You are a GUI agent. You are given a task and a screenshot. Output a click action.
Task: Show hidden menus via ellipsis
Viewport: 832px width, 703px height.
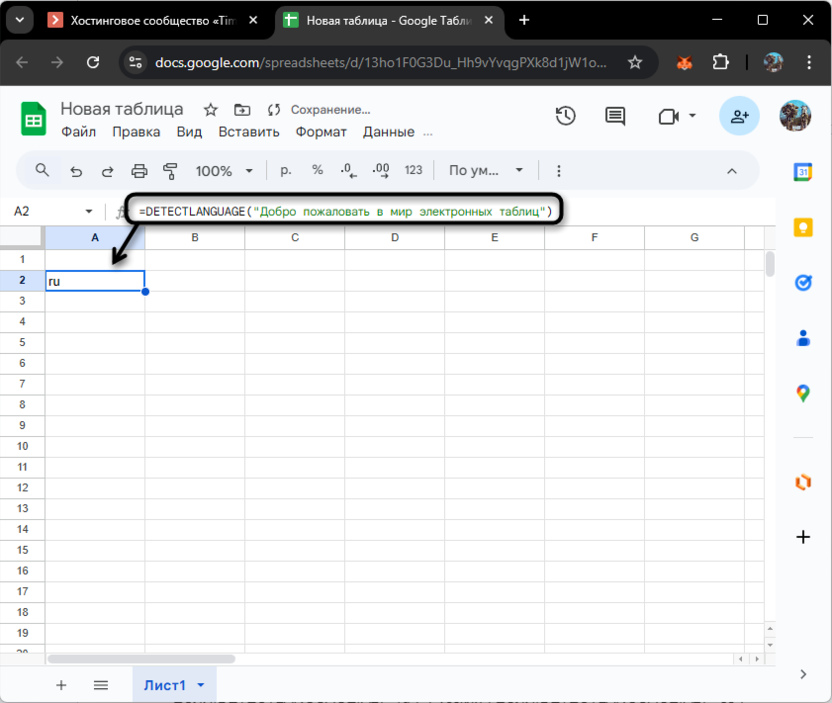428,133
